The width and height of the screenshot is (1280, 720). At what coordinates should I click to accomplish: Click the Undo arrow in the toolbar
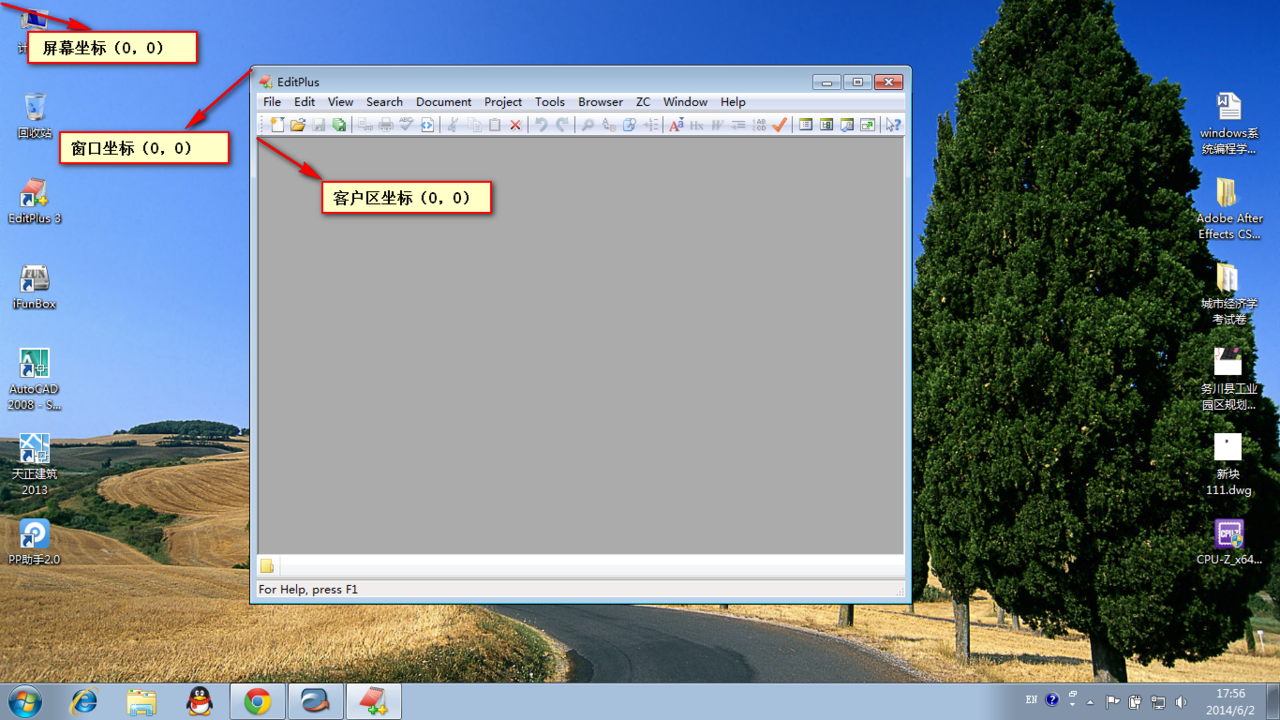[541, 125]
